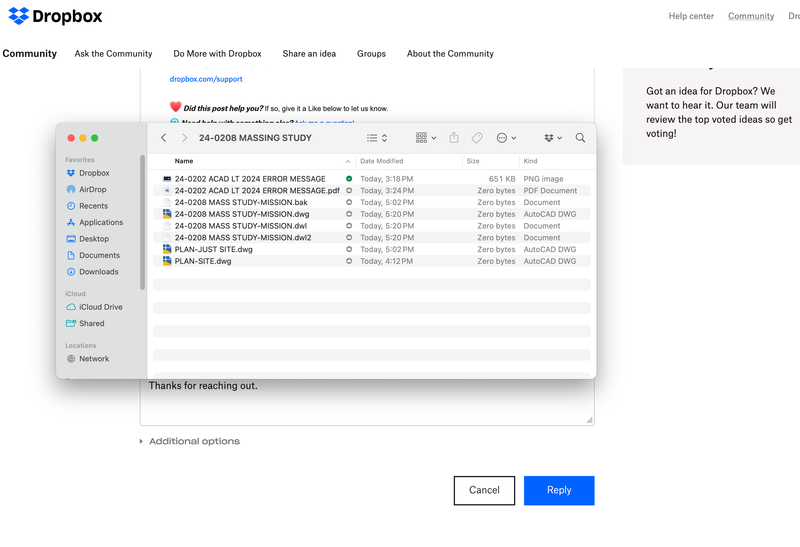The width and height of the screenshot is (800, 547).
Task: Open the more actions ellipsis menu
Action: pyautogui.click(x=506, y=138)
